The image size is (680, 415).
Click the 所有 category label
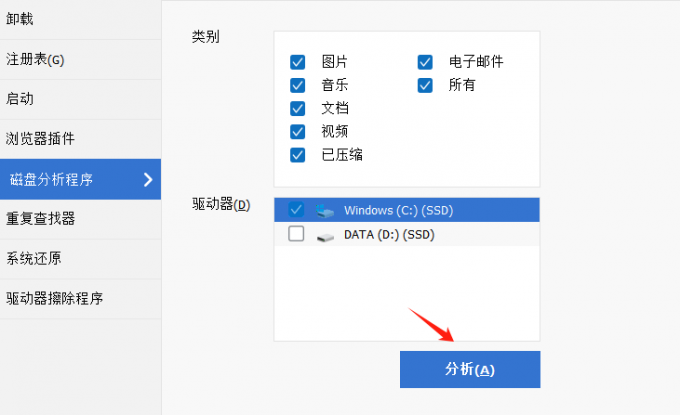462,85
